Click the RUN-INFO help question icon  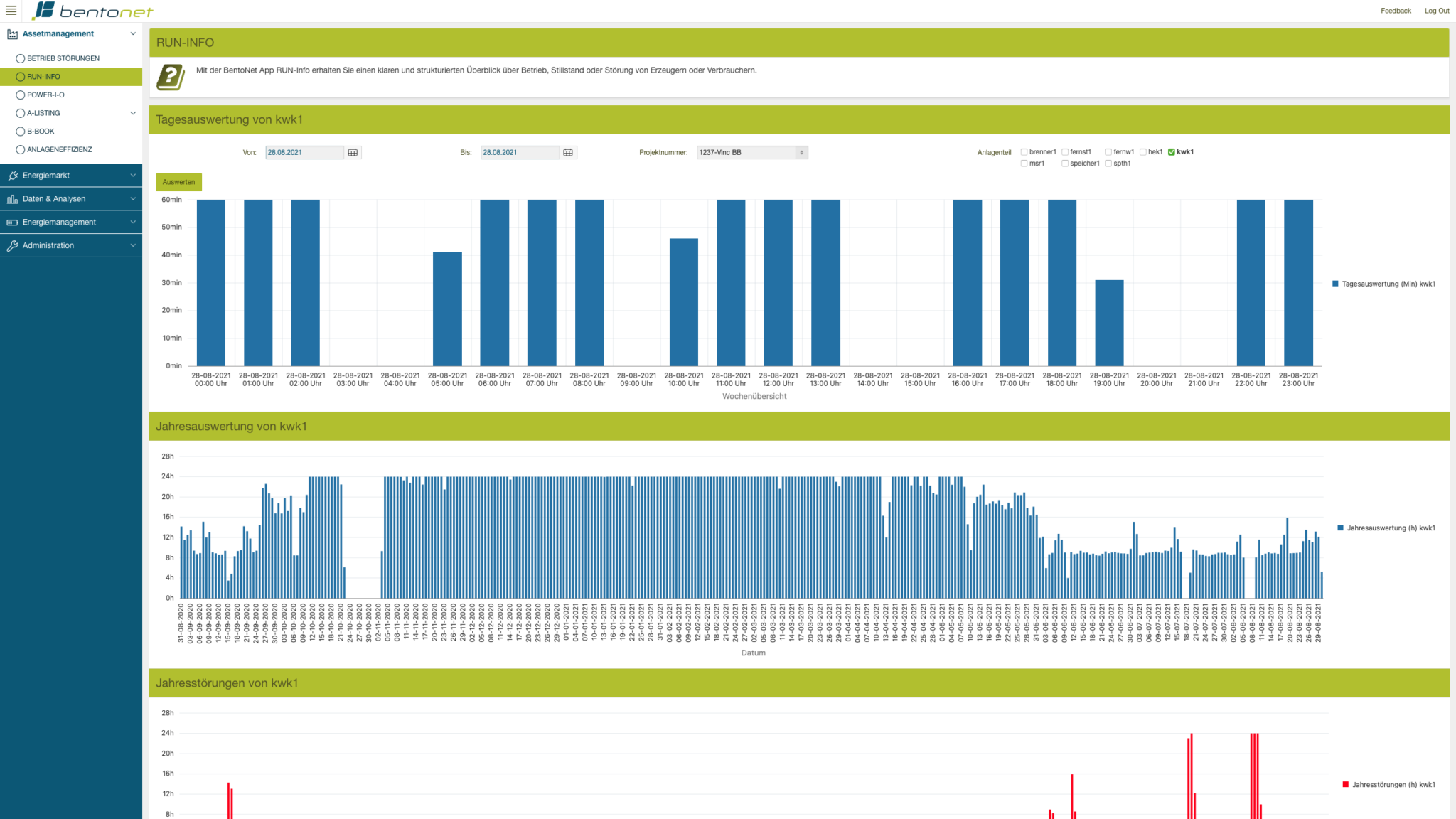[x=171, y=77]
